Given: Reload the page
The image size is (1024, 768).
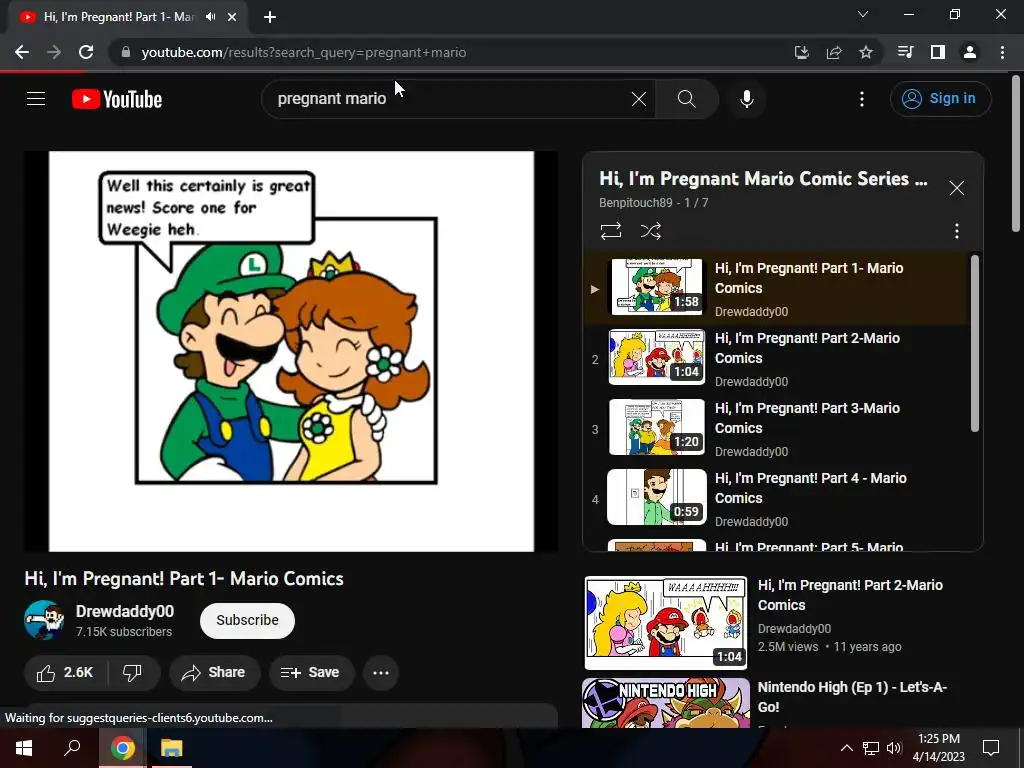Looking at the screenshot, I should pyautogui.click(x=86, y=52).
